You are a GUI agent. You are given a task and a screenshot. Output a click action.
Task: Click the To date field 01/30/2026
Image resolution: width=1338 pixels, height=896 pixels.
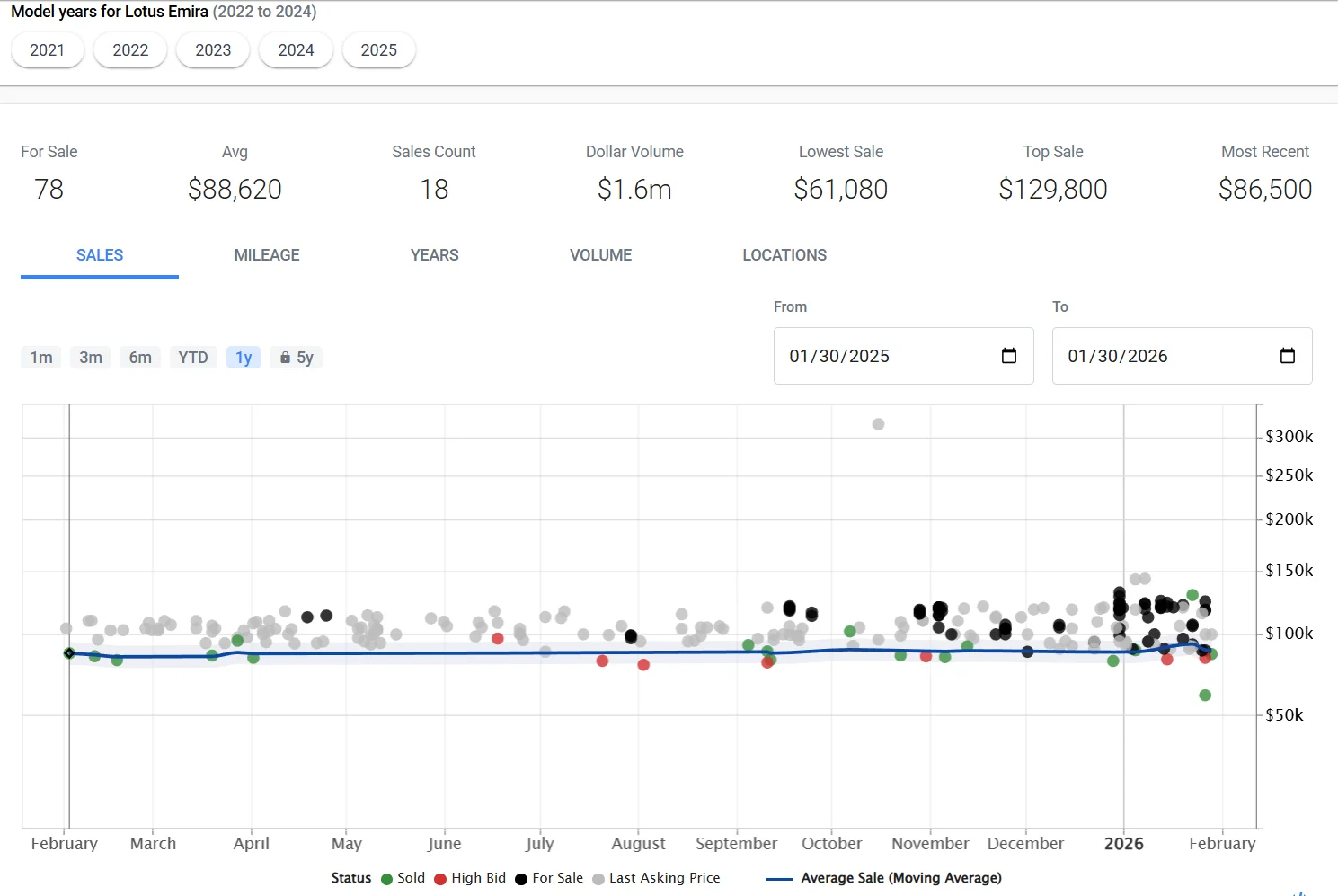[x=1183, y=356]
